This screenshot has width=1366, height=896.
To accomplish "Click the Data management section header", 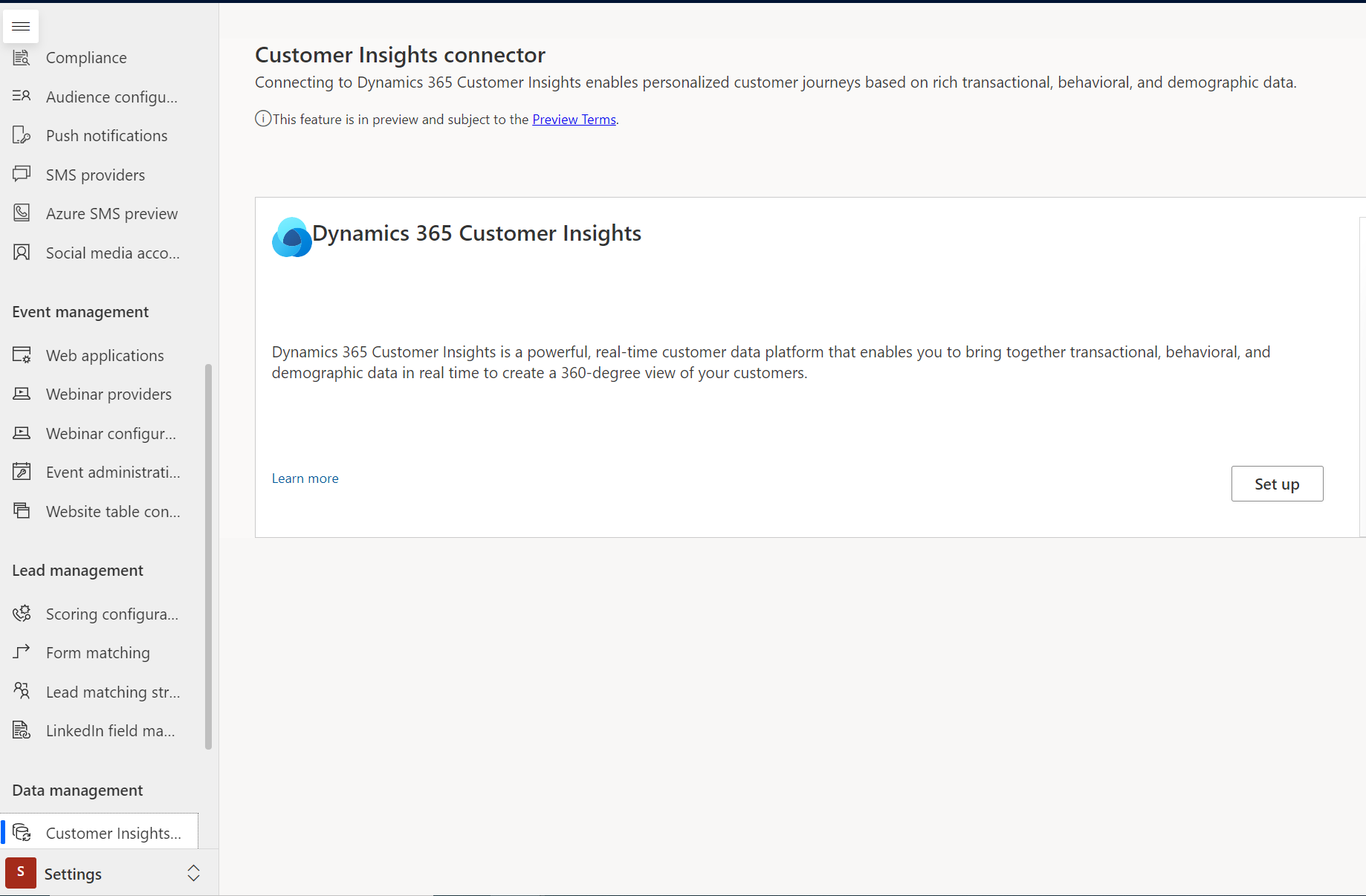I will point(77,791).
